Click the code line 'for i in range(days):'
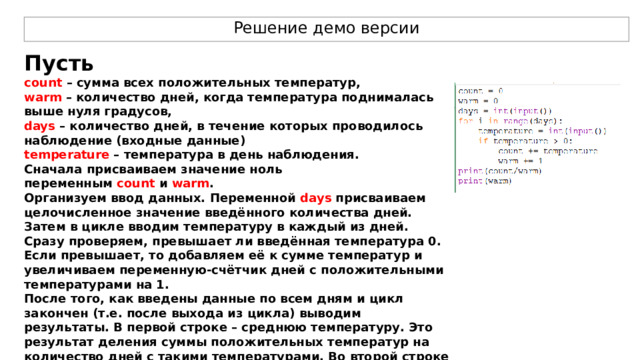Screen dimensions: 640x360 tap(510, 121)
